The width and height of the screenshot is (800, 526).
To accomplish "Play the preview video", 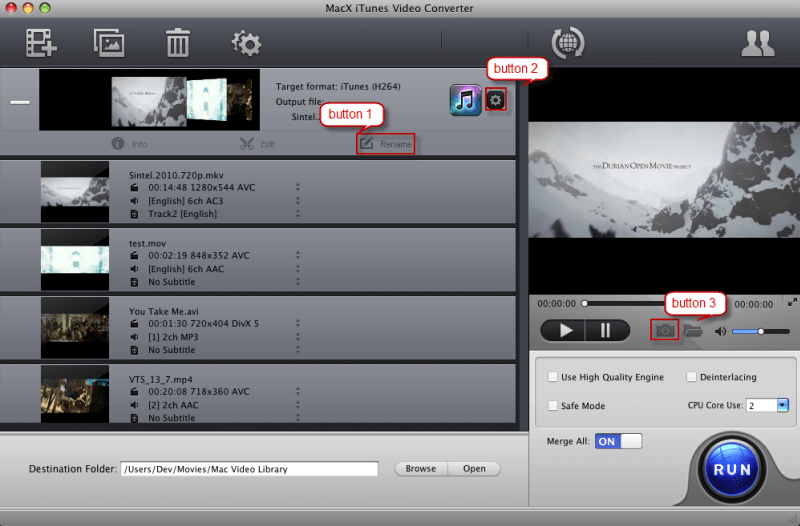I will click(x=563, y=331).
